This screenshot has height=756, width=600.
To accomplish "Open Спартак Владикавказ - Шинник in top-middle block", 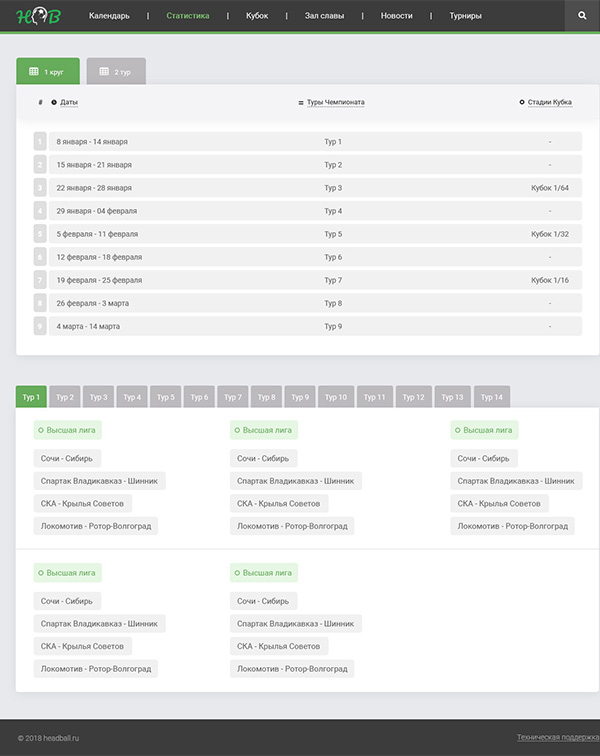I will (296, 481).
